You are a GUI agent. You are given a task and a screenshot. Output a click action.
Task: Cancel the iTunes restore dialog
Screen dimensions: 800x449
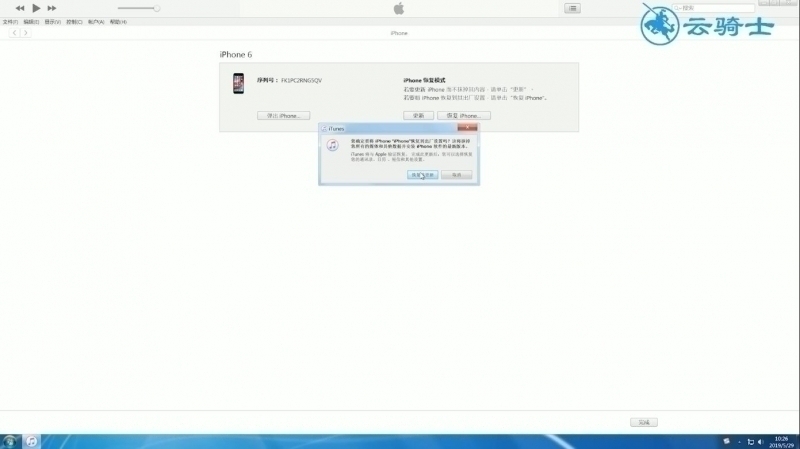(x=457, y=175)
